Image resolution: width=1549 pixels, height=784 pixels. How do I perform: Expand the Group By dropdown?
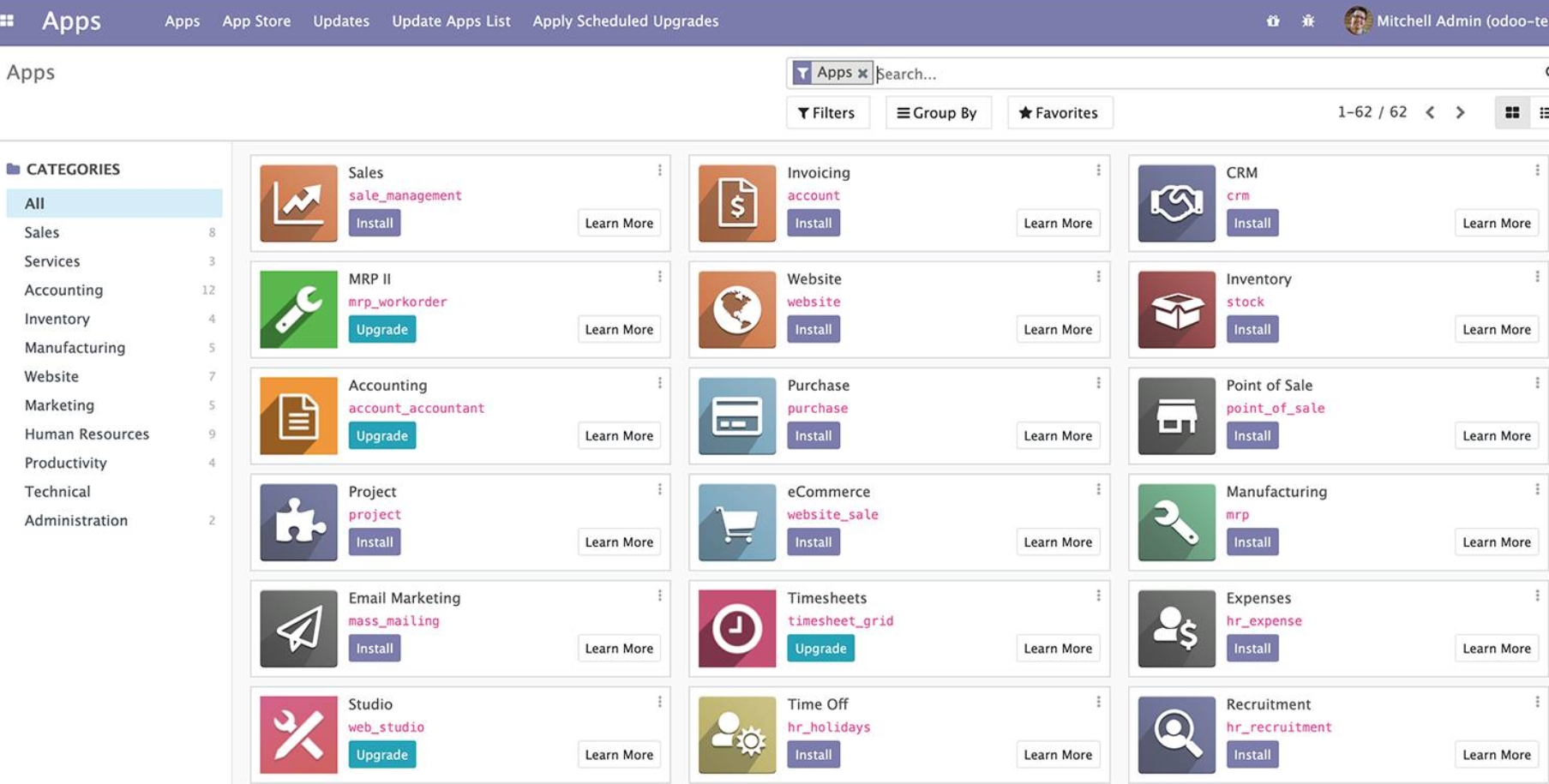(938, 112)
